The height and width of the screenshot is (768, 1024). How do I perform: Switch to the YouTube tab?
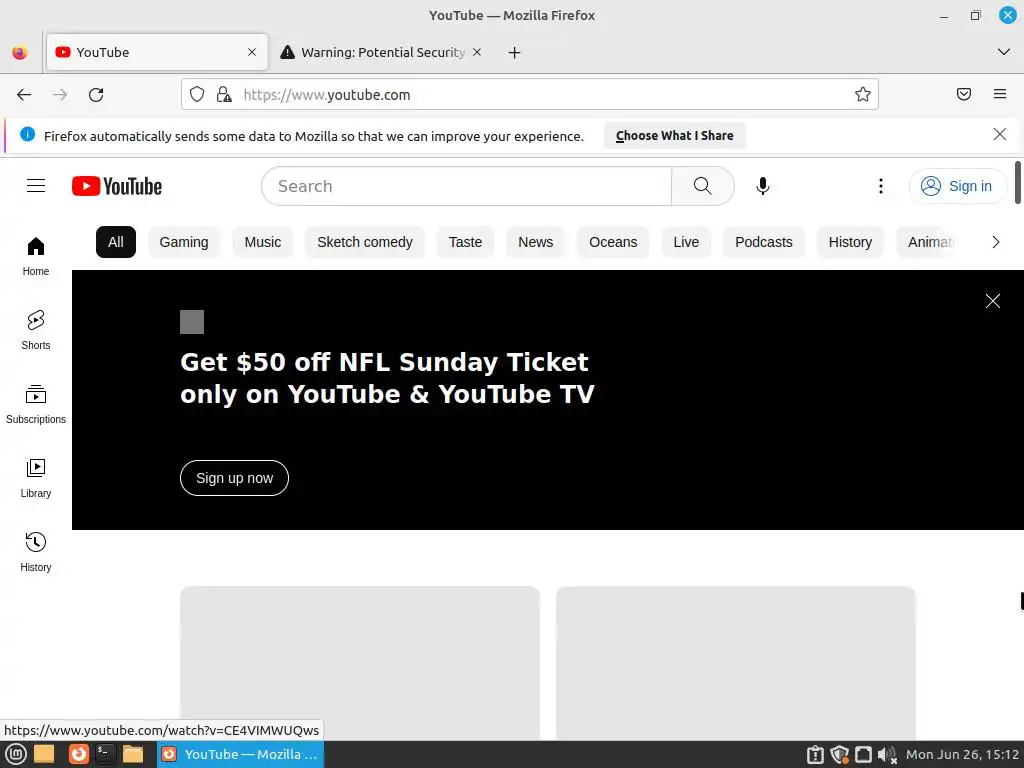pyautogui.click(x=157, y=52)
